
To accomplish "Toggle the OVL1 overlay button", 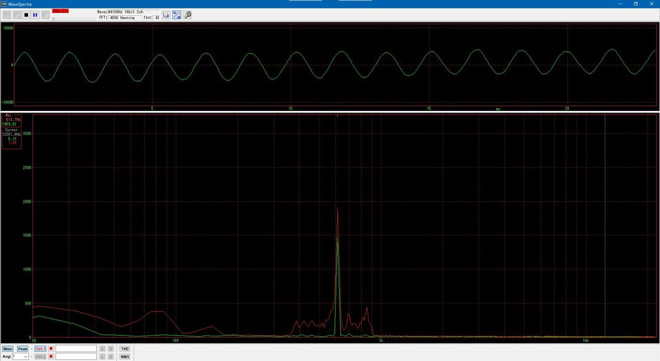I will [x=40, y=349].
